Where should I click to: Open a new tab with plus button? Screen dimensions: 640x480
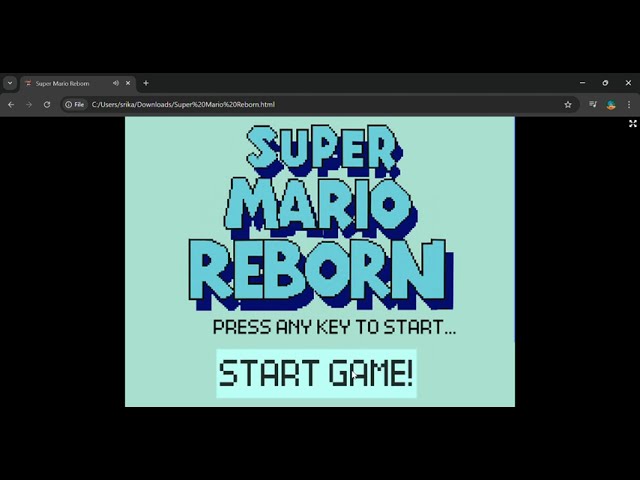tap(146, 83)
